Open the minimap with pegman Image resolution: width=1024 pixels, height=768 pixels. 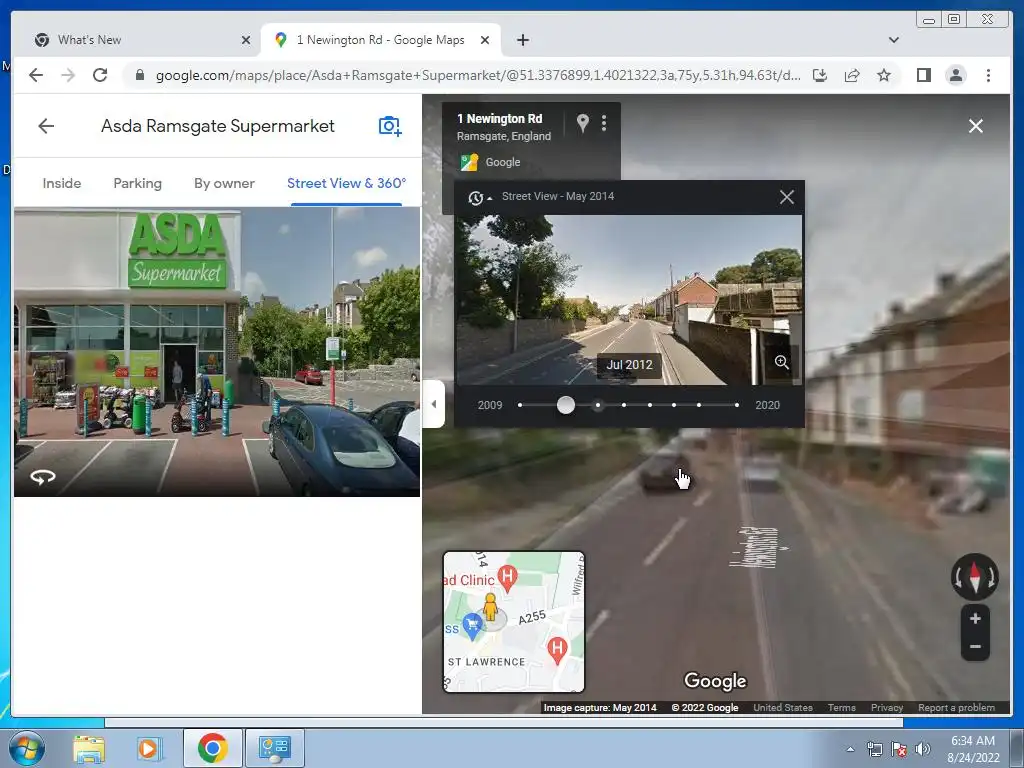click(514, 622)
